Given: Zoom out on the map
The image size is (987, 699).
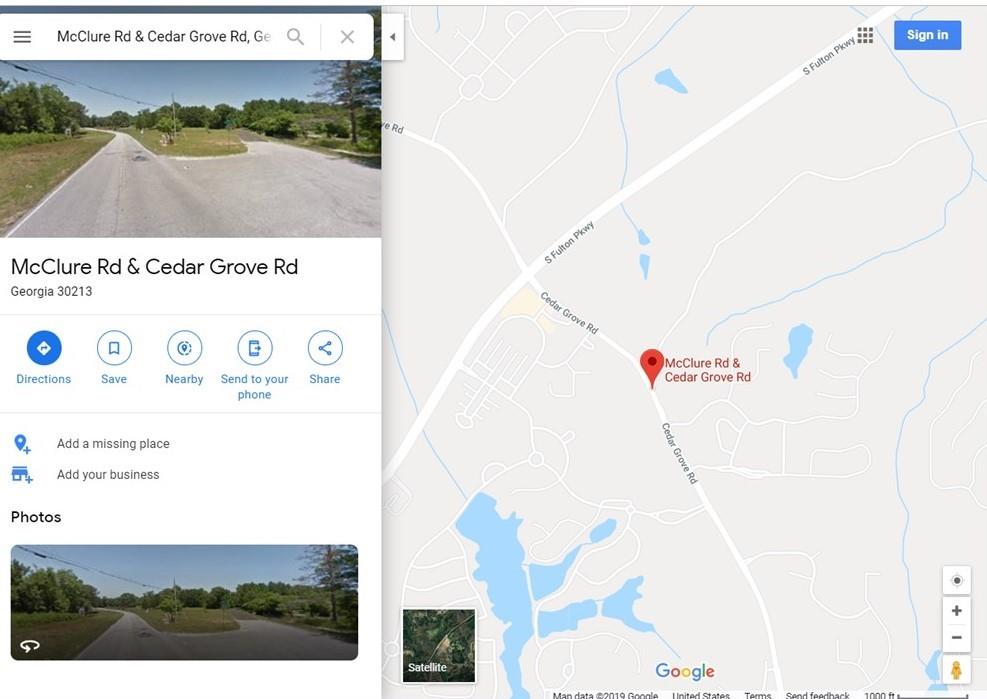Looking at the screenshot, I should click(x=956, y=637).
